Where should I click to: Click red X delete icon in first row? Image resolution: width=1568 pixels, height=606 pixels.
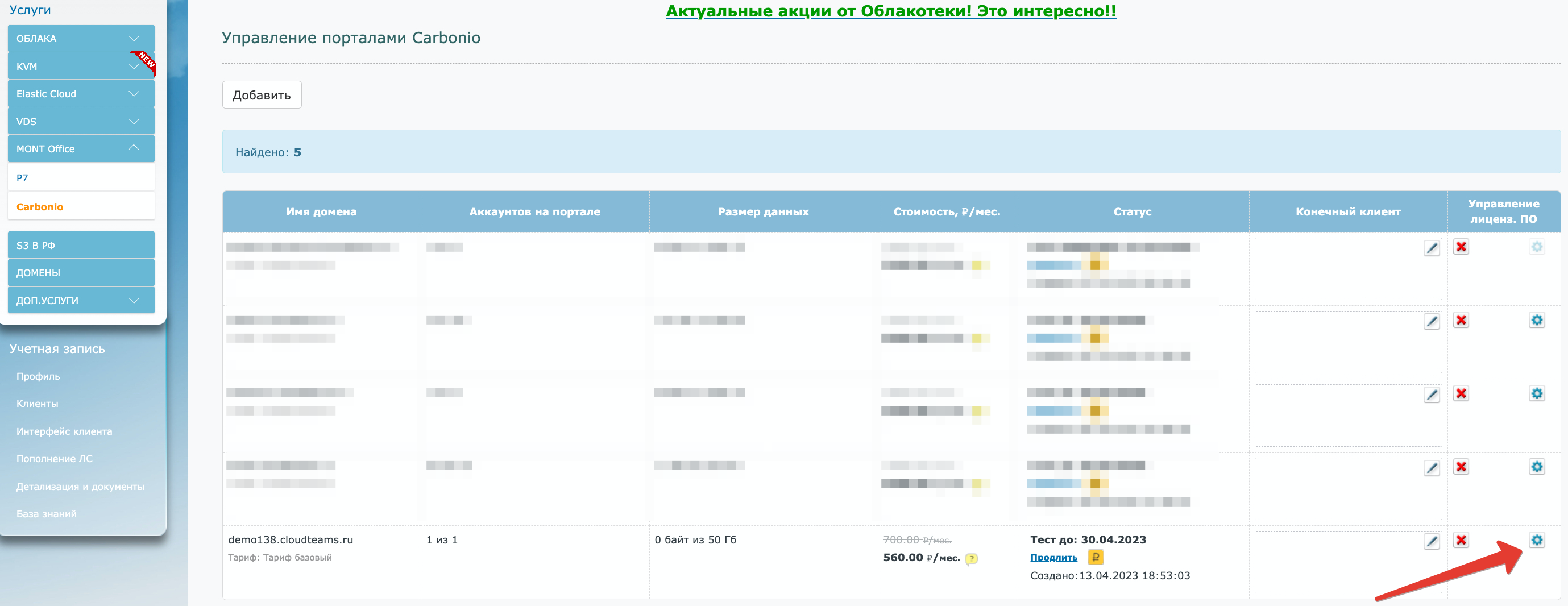click(x=1461, y=246)
